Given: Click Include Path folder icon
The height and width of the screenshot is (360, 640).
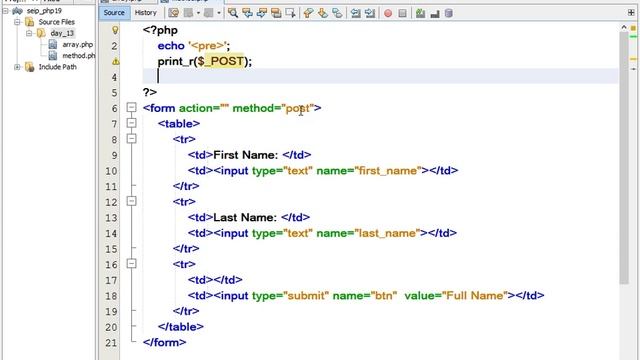Looking at the screenshot, I should pos(29,67).
